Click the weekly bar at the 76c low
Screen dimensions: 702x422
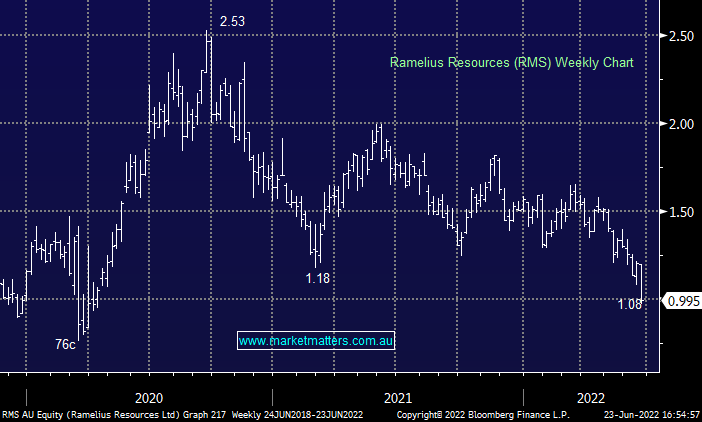click(82, 315)
